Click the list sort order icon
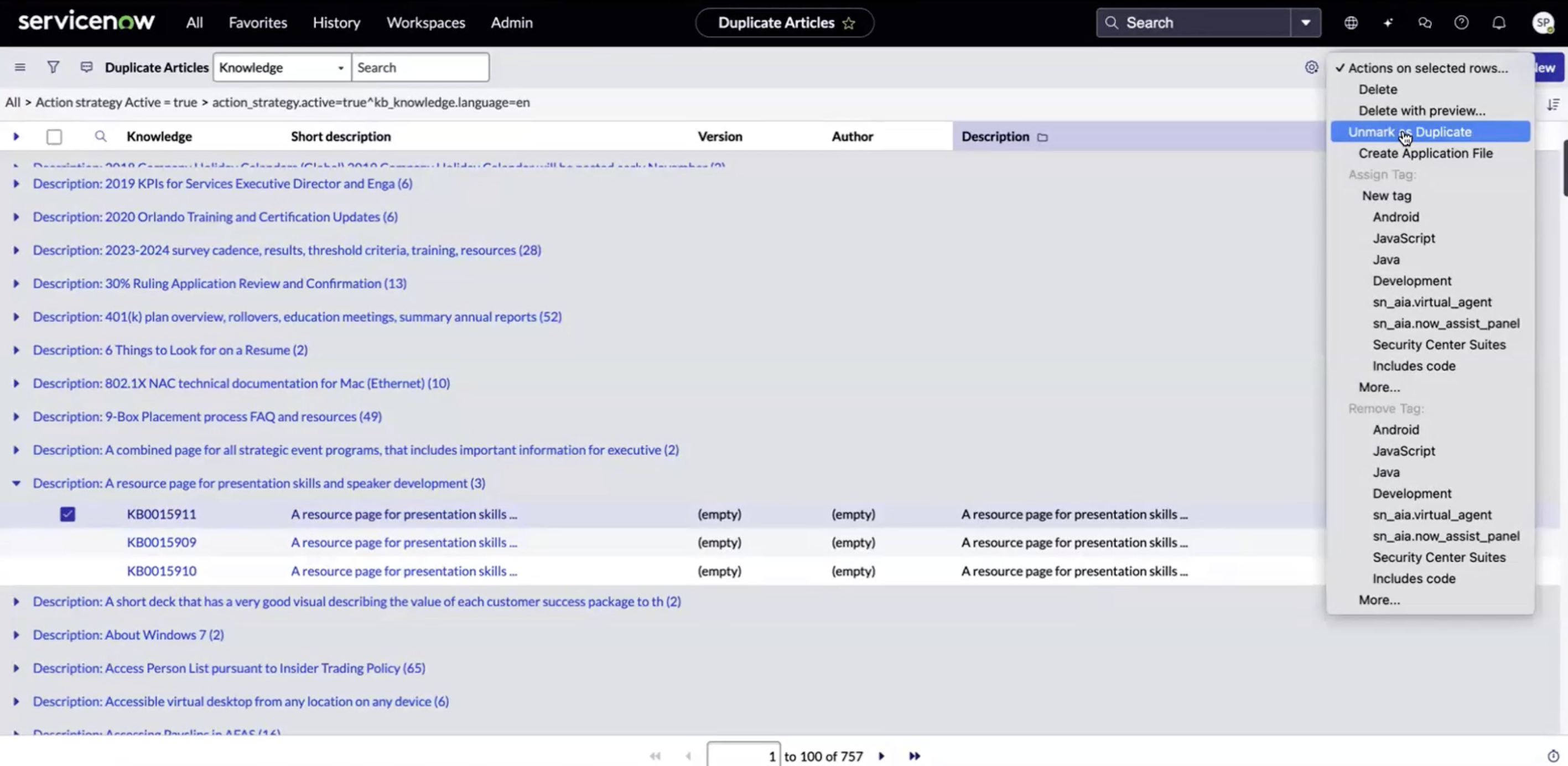The height and width of the screenshot is (766, 1568). click(x=1553, y=104)
